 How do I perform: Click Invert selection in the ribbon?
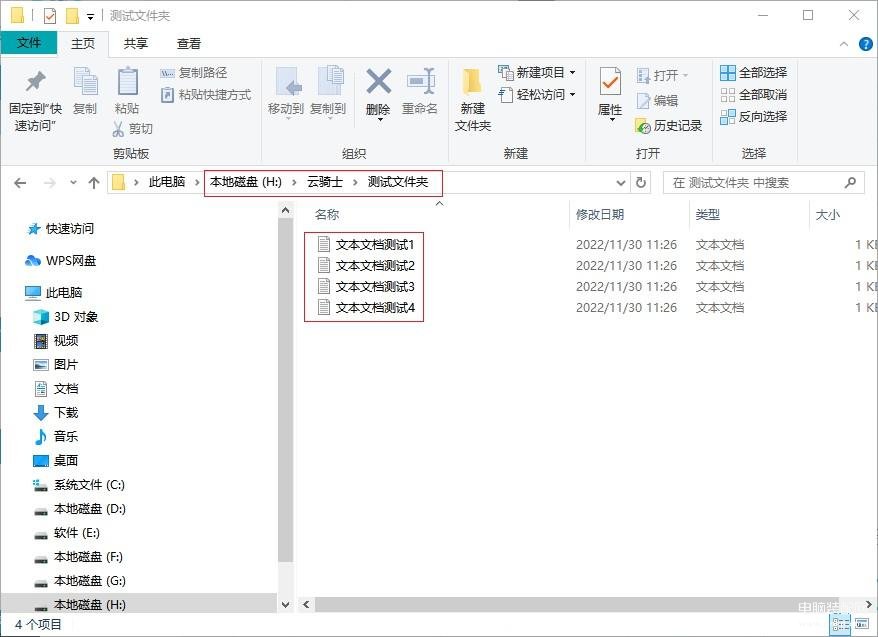[753, 116]
